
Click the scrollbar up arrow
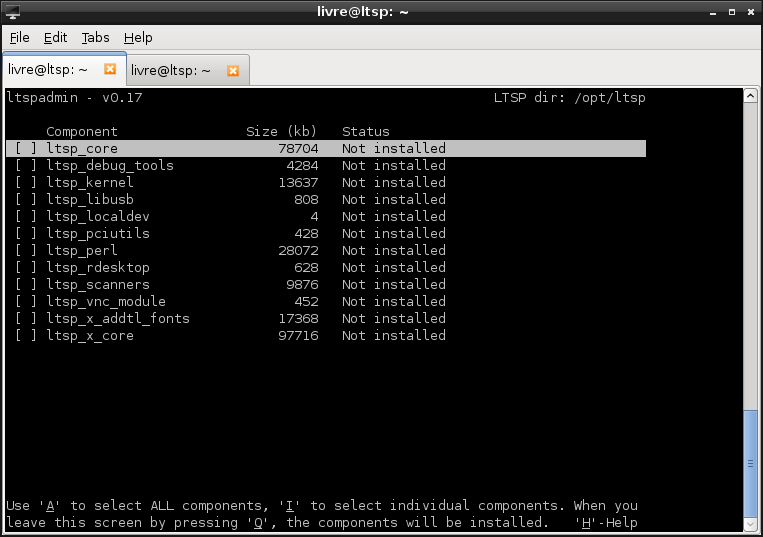tap(750, 95)
